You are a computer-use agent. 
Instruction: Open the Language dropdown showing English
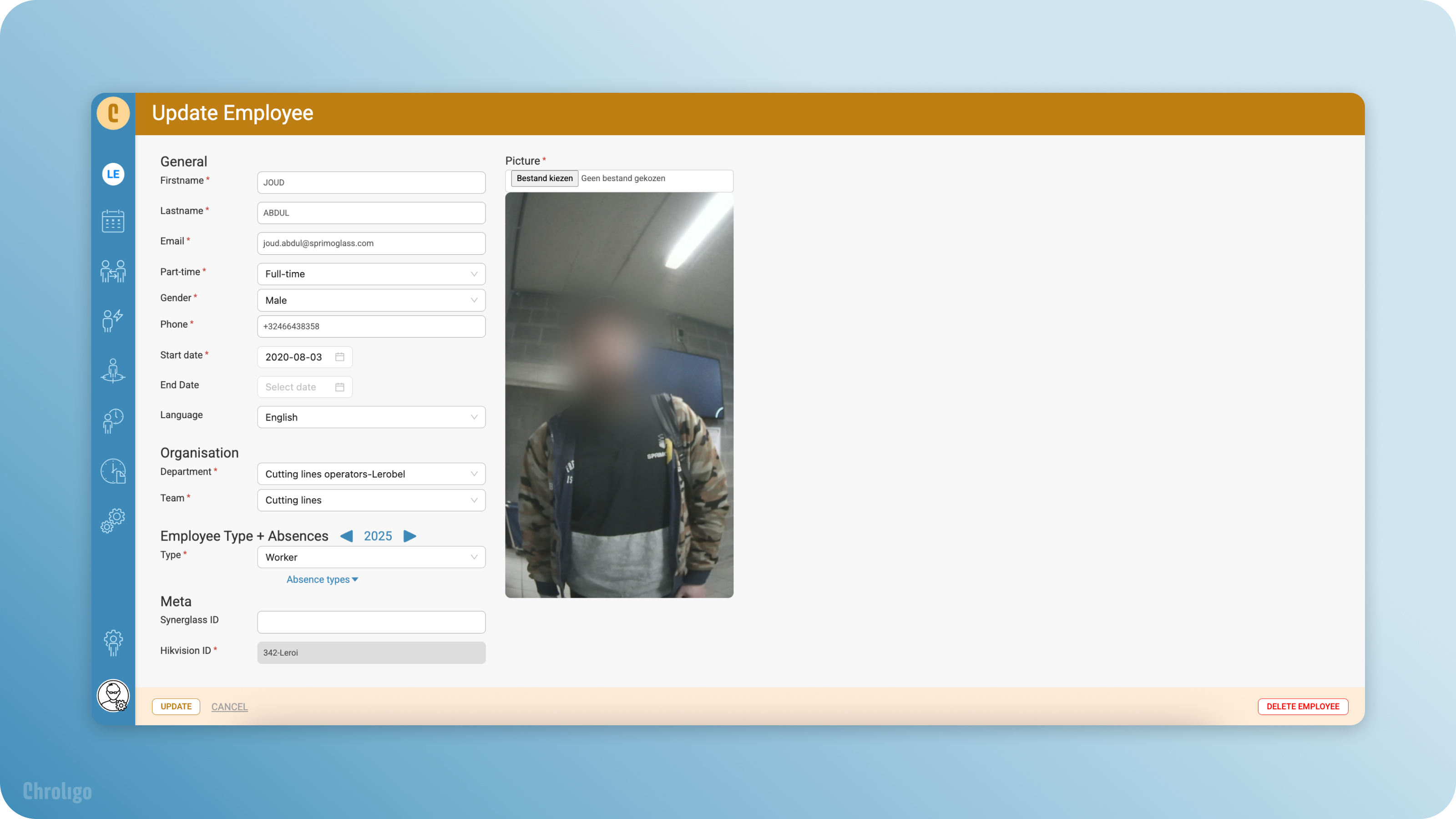[x=371, y=417]
